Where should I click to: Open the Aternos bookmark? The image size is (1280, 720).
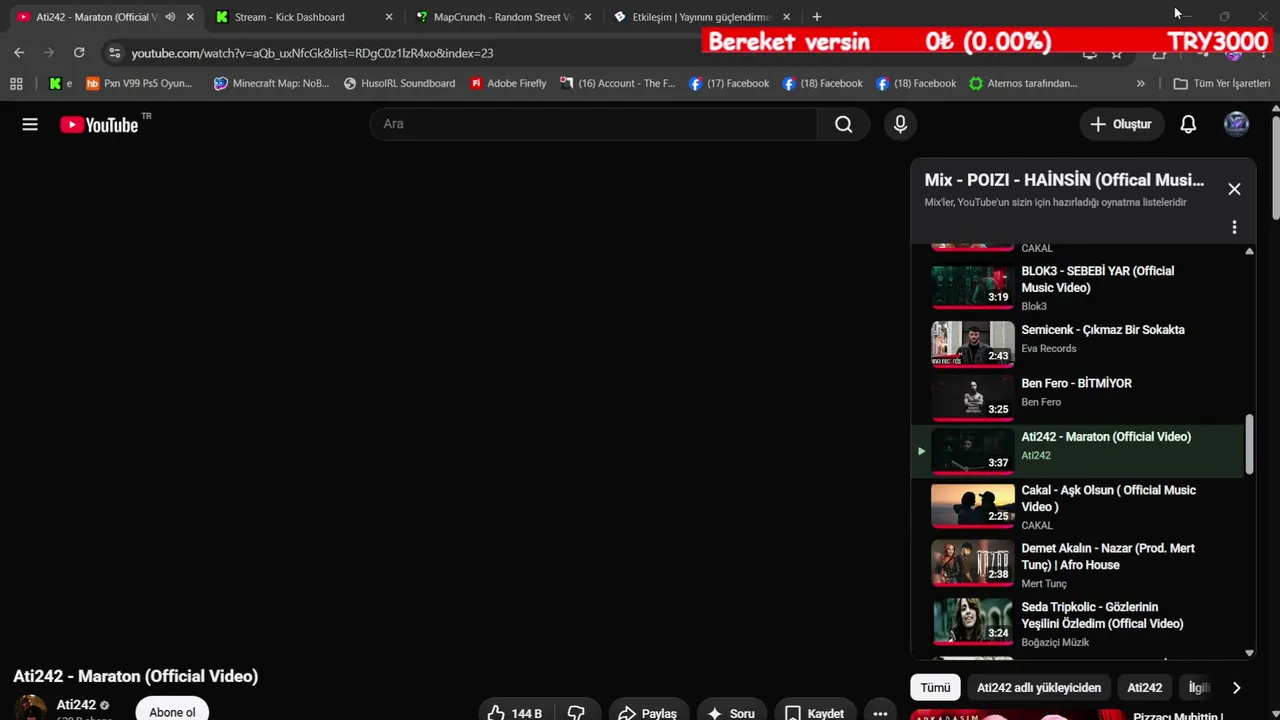pyautogui.click(x=1023, y=84)
